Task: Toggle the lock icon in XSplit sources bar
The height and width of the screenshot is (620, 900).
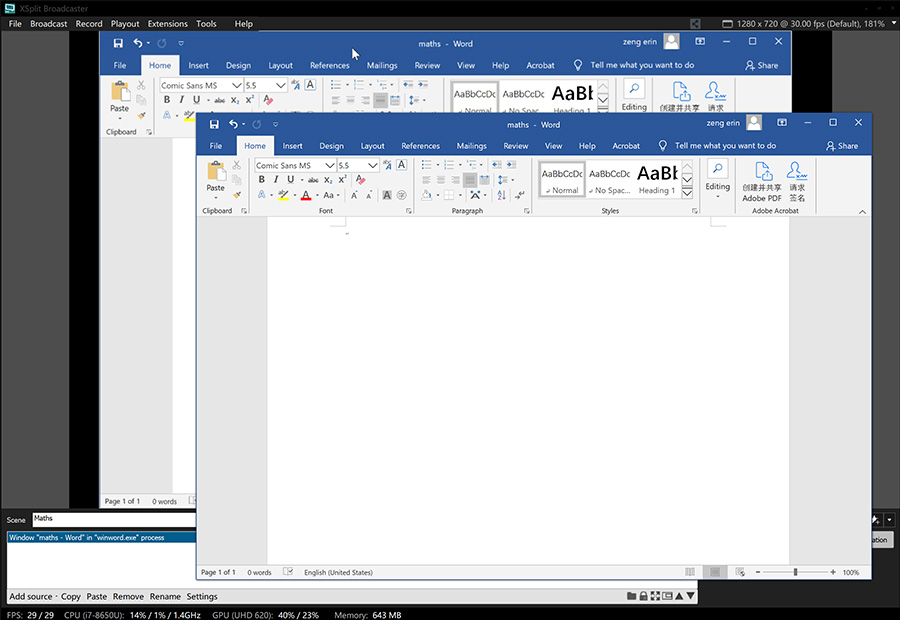Action: click(643, 596)
